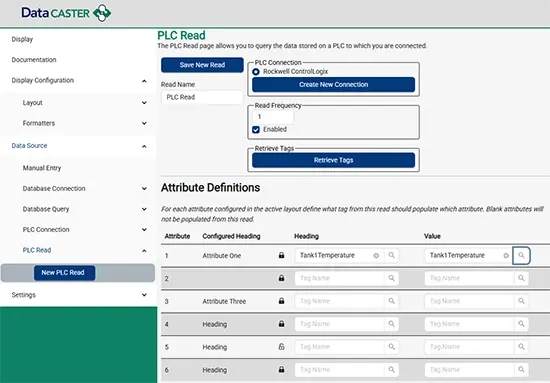The image size is (550, 383).
Task: Collapse the Display Configuration section
Action: (x=144, y=81)
